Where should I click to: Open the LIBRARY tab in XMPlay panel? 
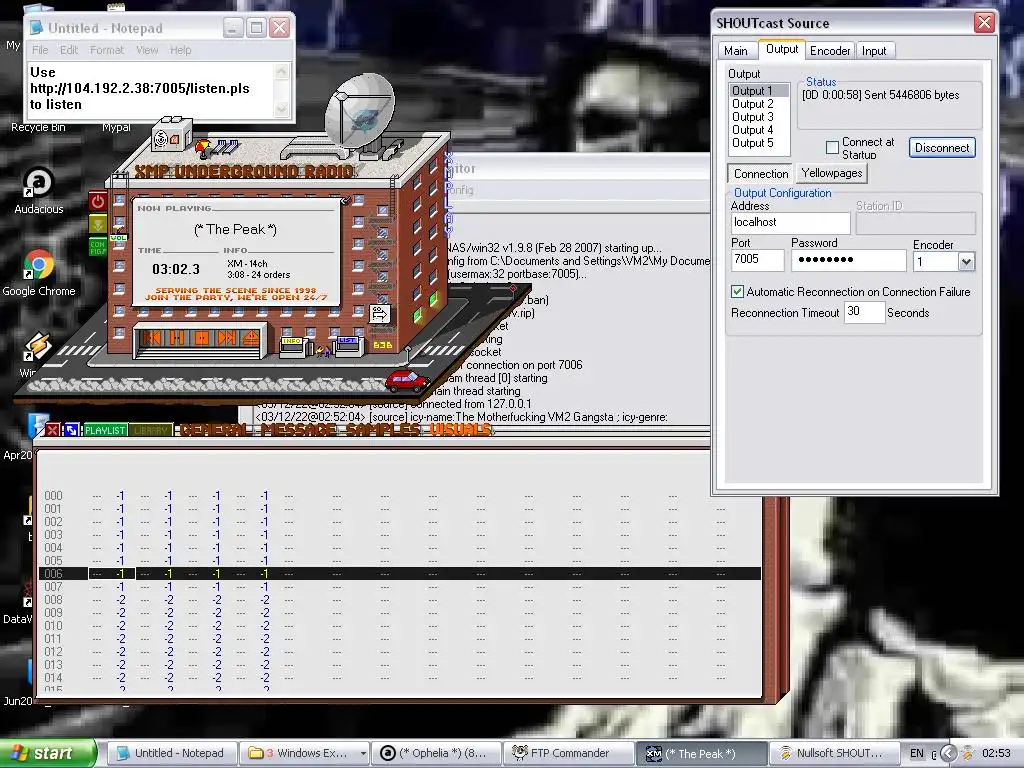click(x=151, y=430)
